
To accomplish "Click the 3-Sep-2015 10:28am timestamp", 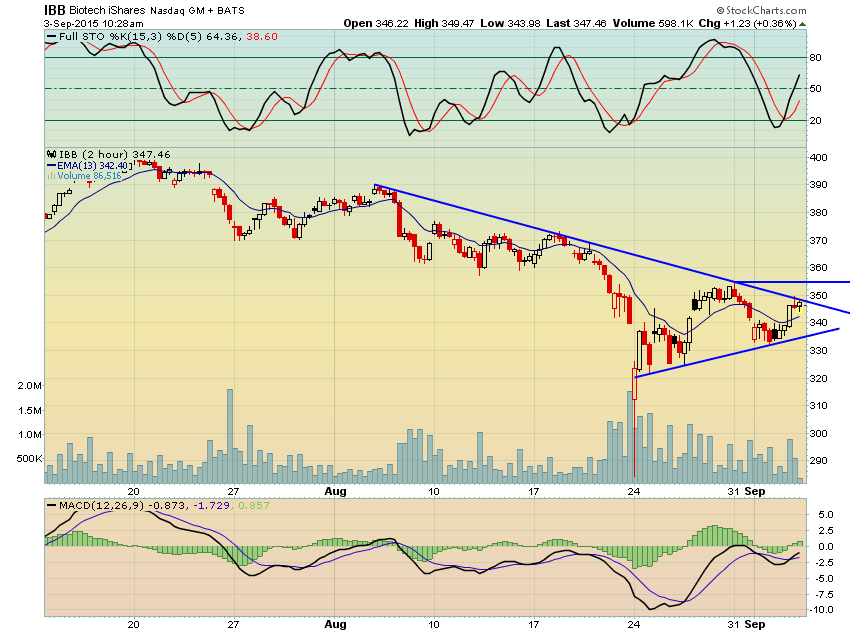I will (x=94, y=24).
